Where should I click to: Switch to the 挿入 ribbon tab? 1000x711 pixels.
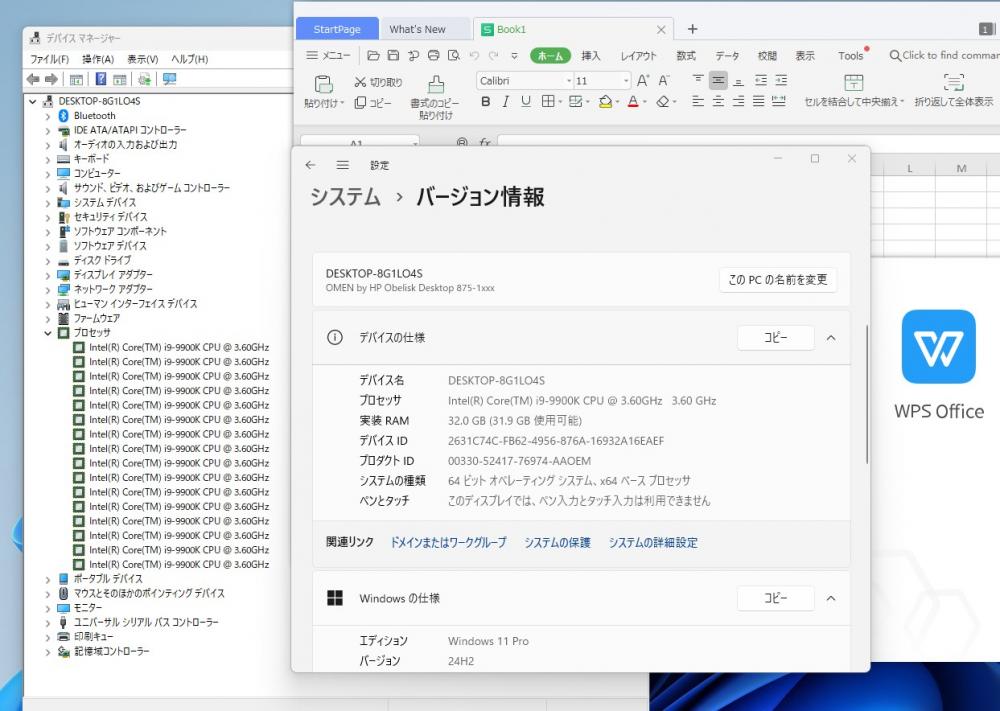point(591,55)
